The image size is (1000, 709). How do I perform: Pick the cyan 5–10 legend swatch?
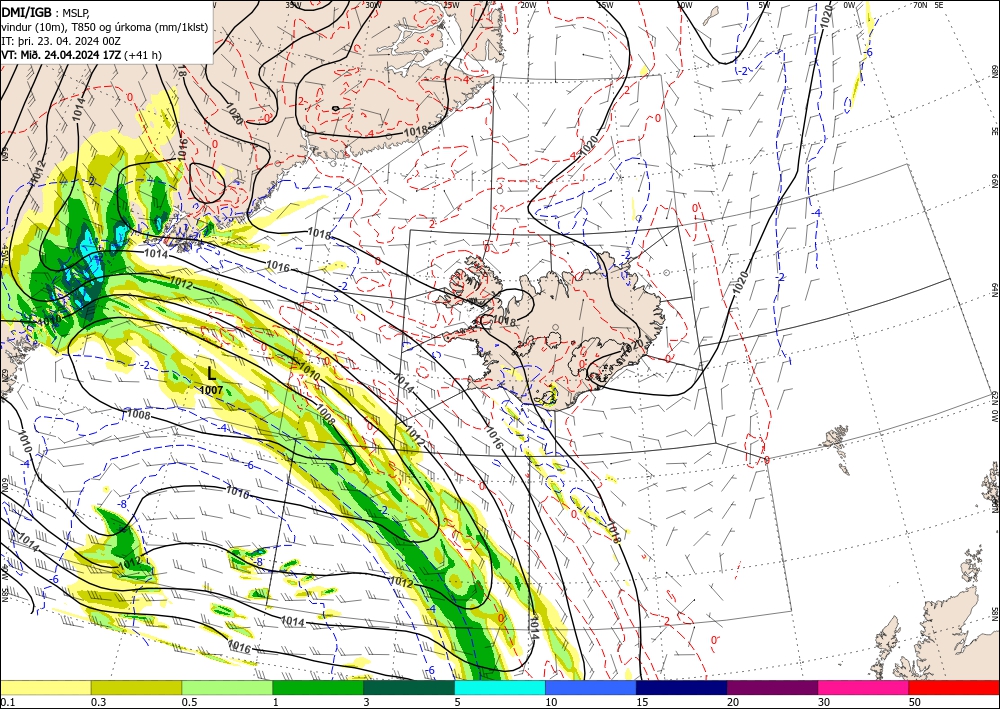pos(500,687)
